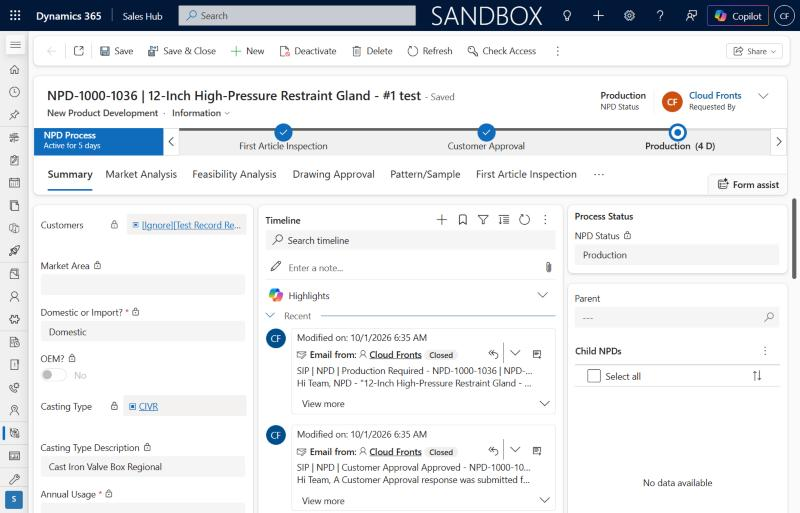Switch to First Article Inspection tab
The width and height of the screenshot is (800, 513).
tap(526, 174)
